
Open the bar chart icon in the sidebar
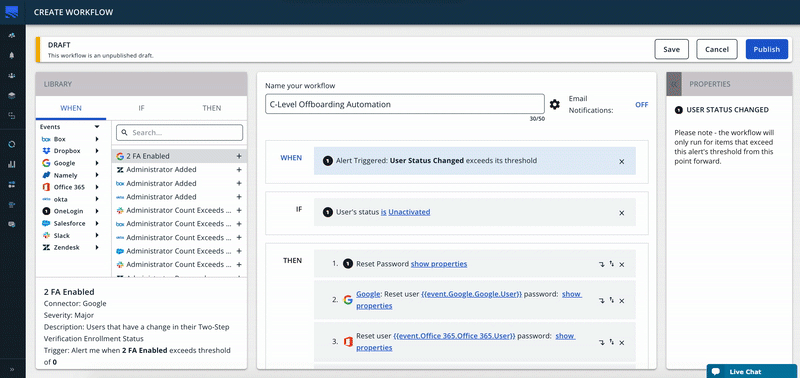[12, 164]
